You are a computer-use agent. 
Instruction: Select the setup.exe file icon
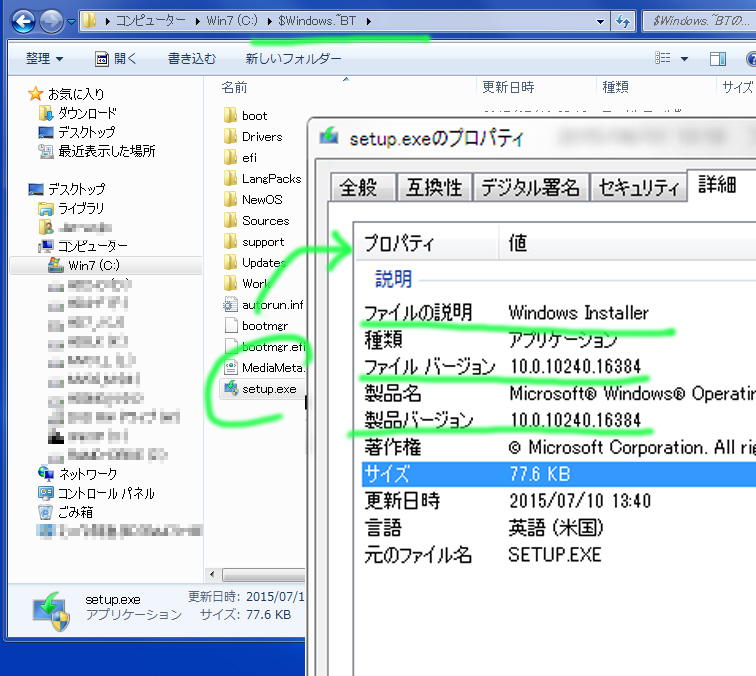pyautogui.click(x=231, y=388)
